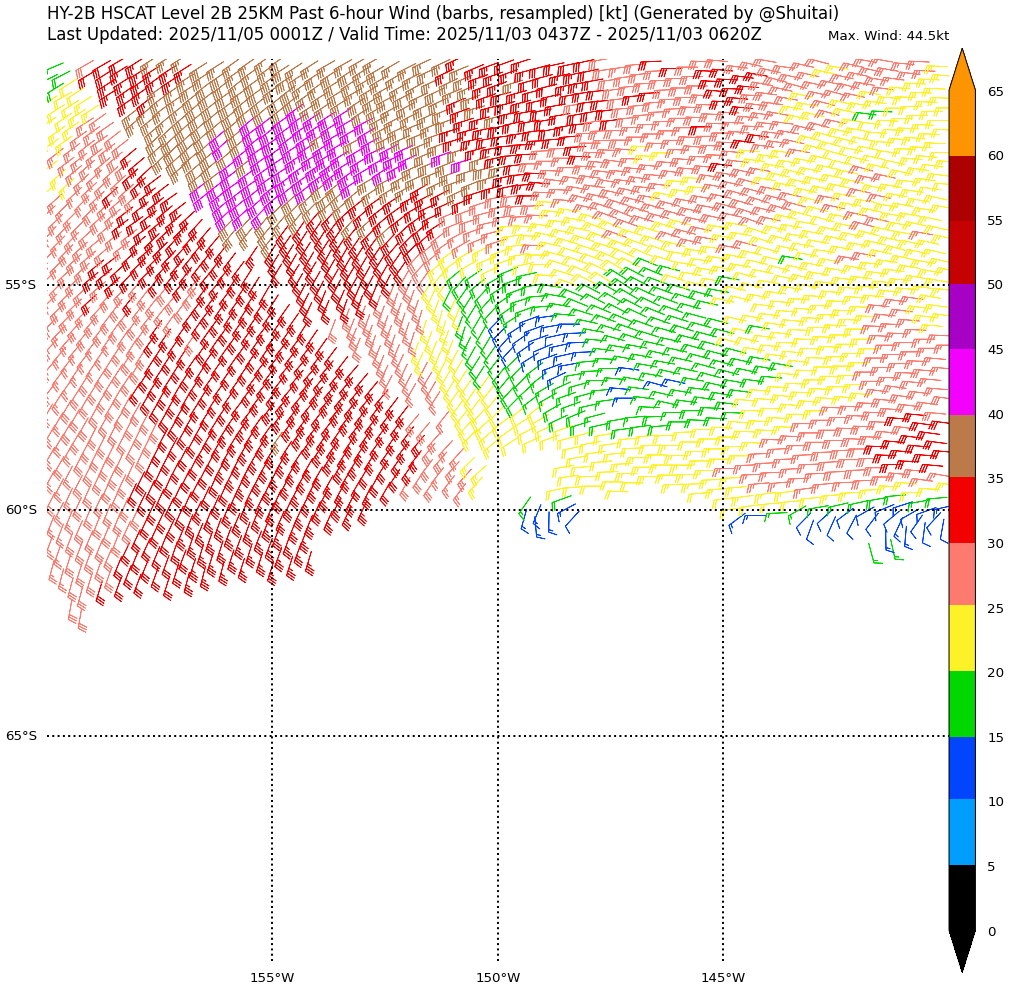Select the purple 45-50 kt colorbar band
1009x989 pixels.
(961, 317)
